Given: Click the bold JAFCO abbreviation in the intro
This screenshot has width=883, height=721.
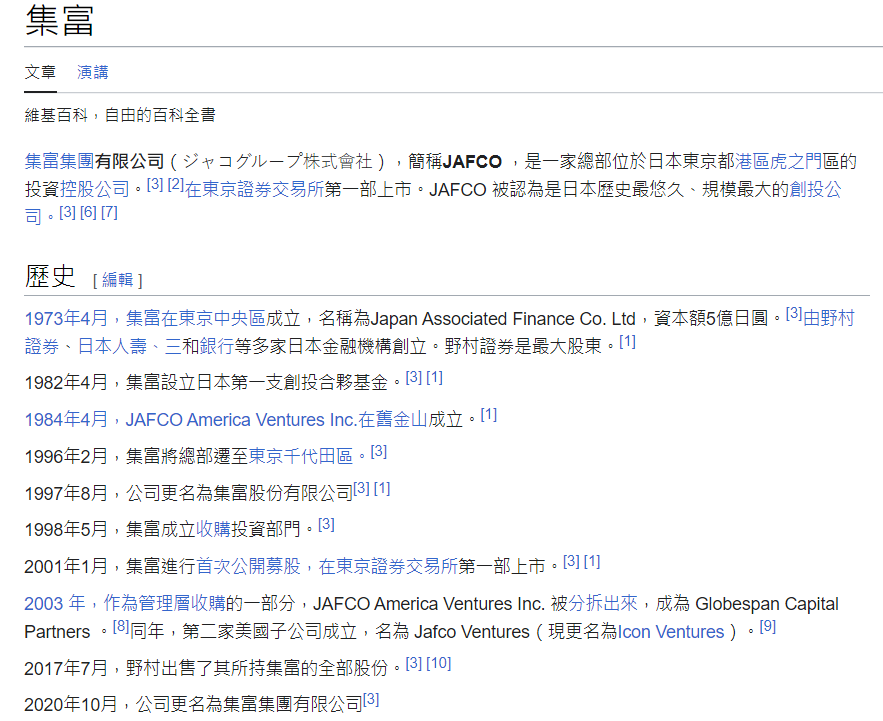Looking at the screenshot, I should coord(472,162).
